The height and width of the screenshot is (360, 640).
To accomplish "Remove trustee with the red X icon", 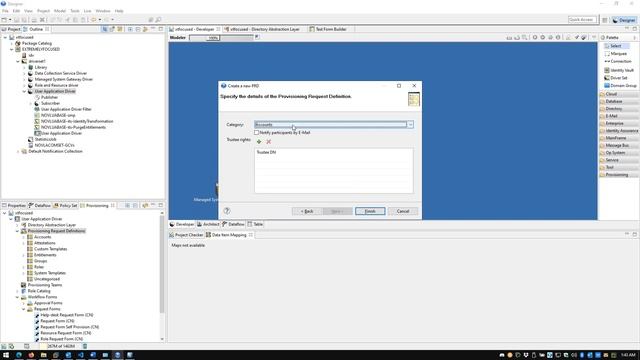I will click(269, 142).
